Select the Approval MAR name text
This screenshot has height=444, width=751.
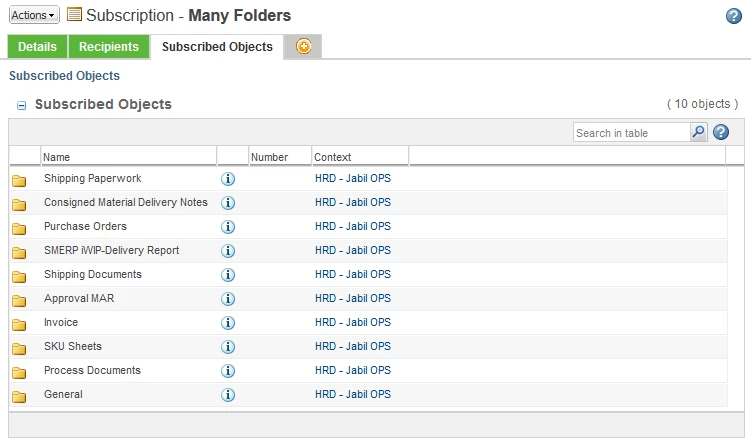tap(79, 298)
